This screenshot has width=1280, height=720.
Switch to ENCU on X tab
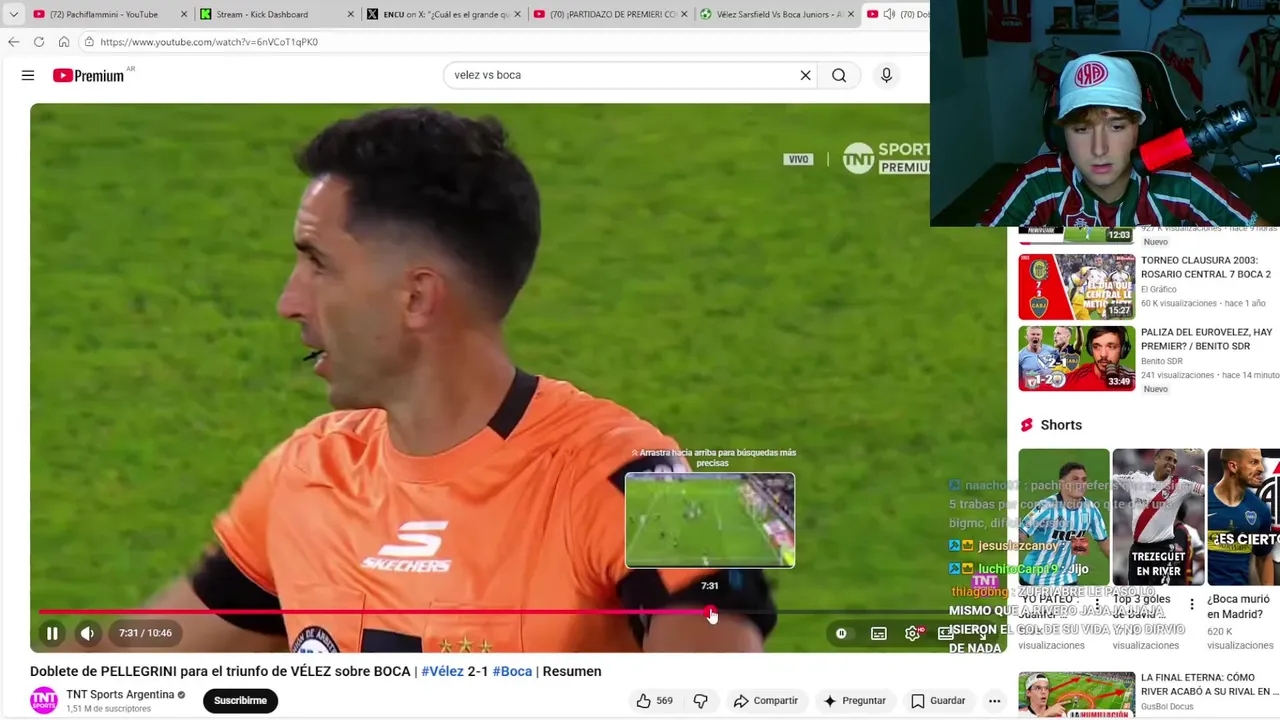point(446,14)
